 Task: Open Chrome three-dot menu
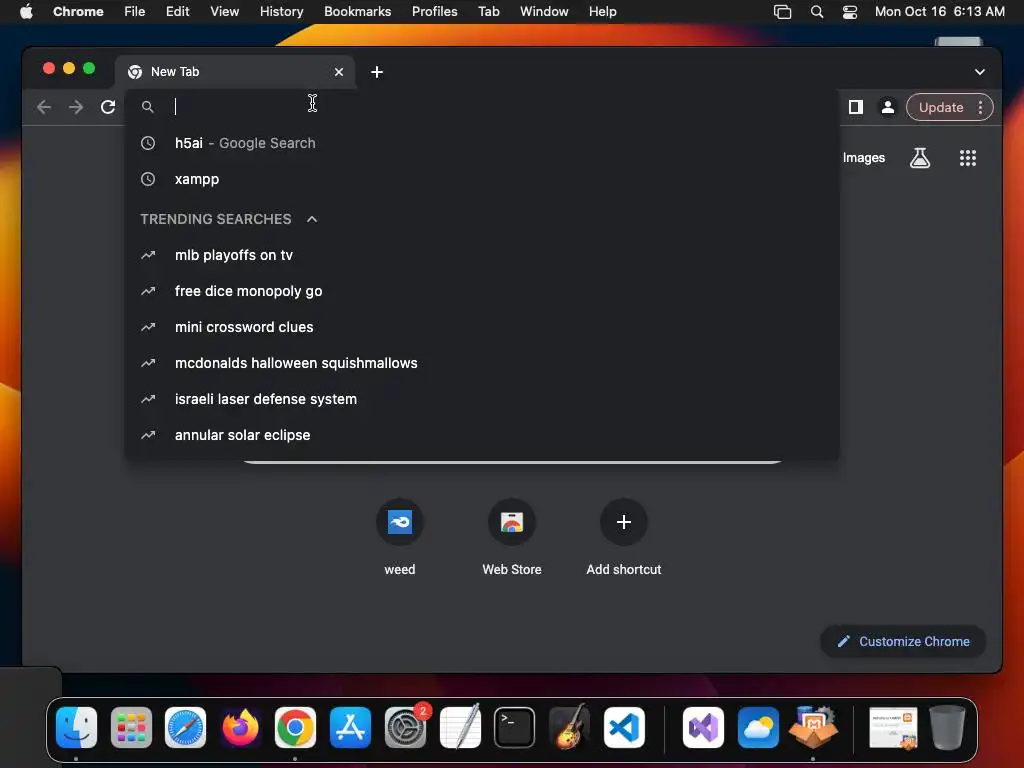click(980, 107)
